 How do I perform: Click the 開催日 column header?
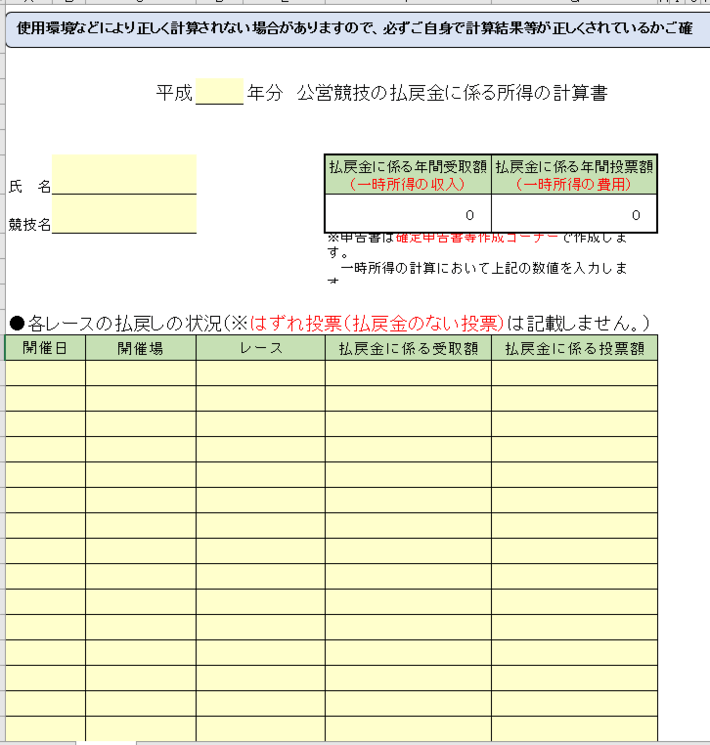point(45,348)
